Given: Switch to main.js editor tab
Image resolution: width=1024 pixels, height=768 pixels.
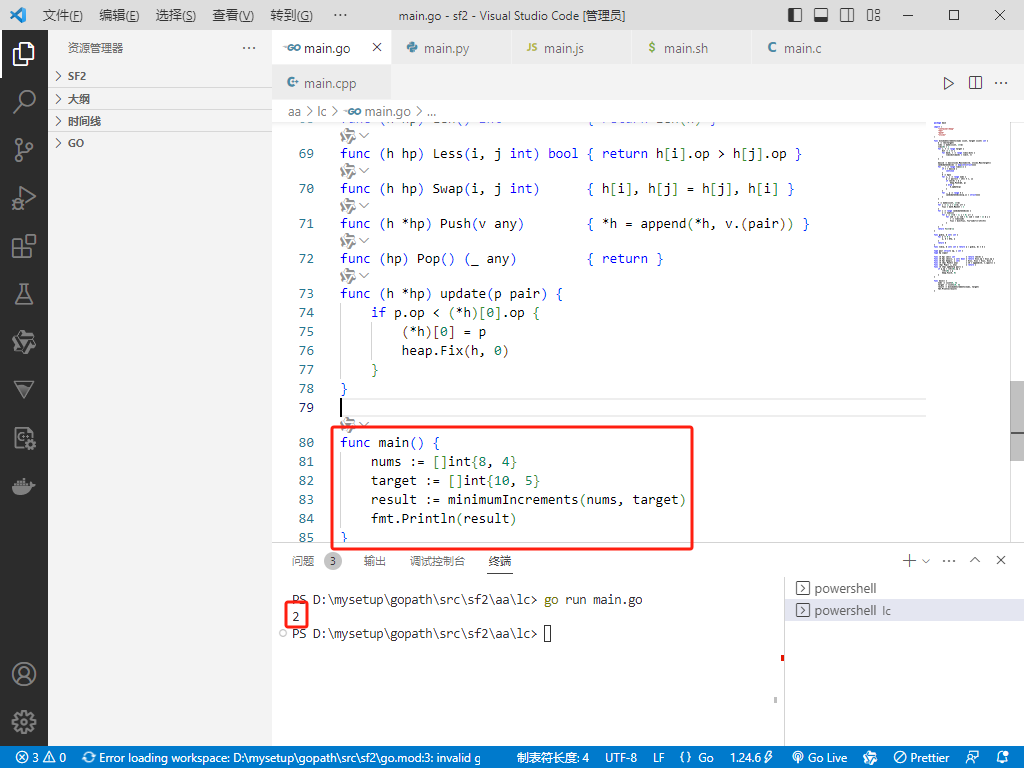Looking at the screenshot, I should click(x=571, y=48).
